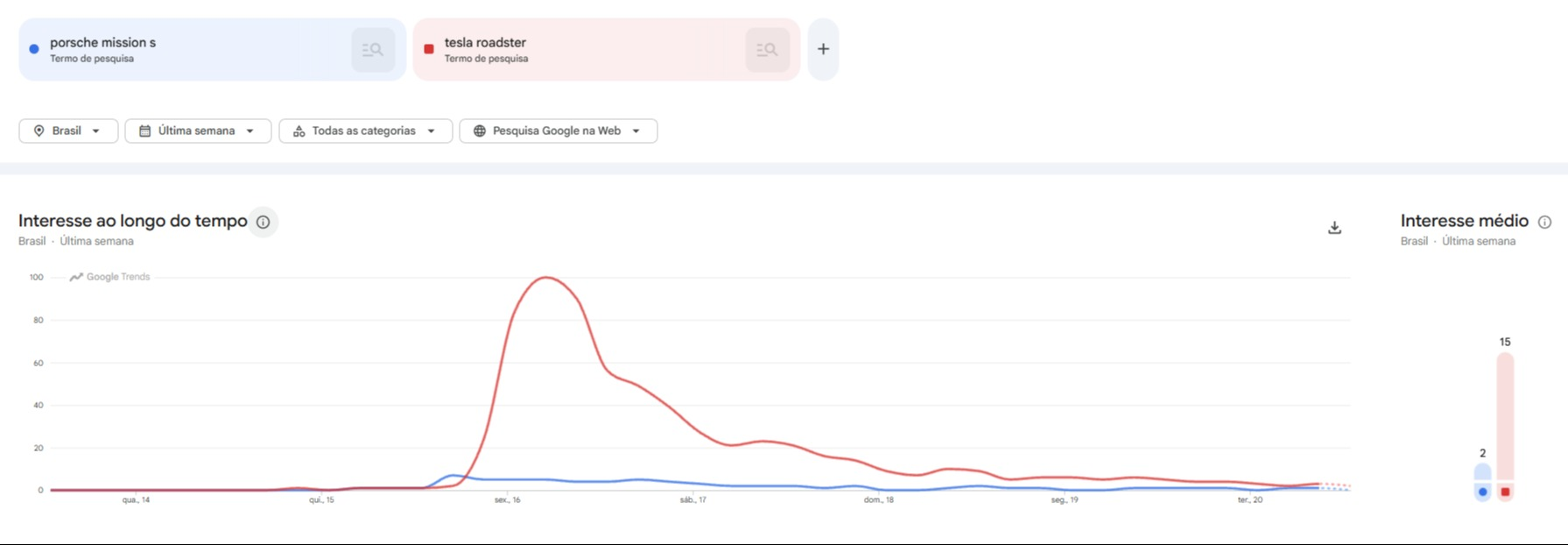Screen dimensions: 1568x545
Task: Open info icon beside Interesse ao longo do tempo
Action: point(263,222)
